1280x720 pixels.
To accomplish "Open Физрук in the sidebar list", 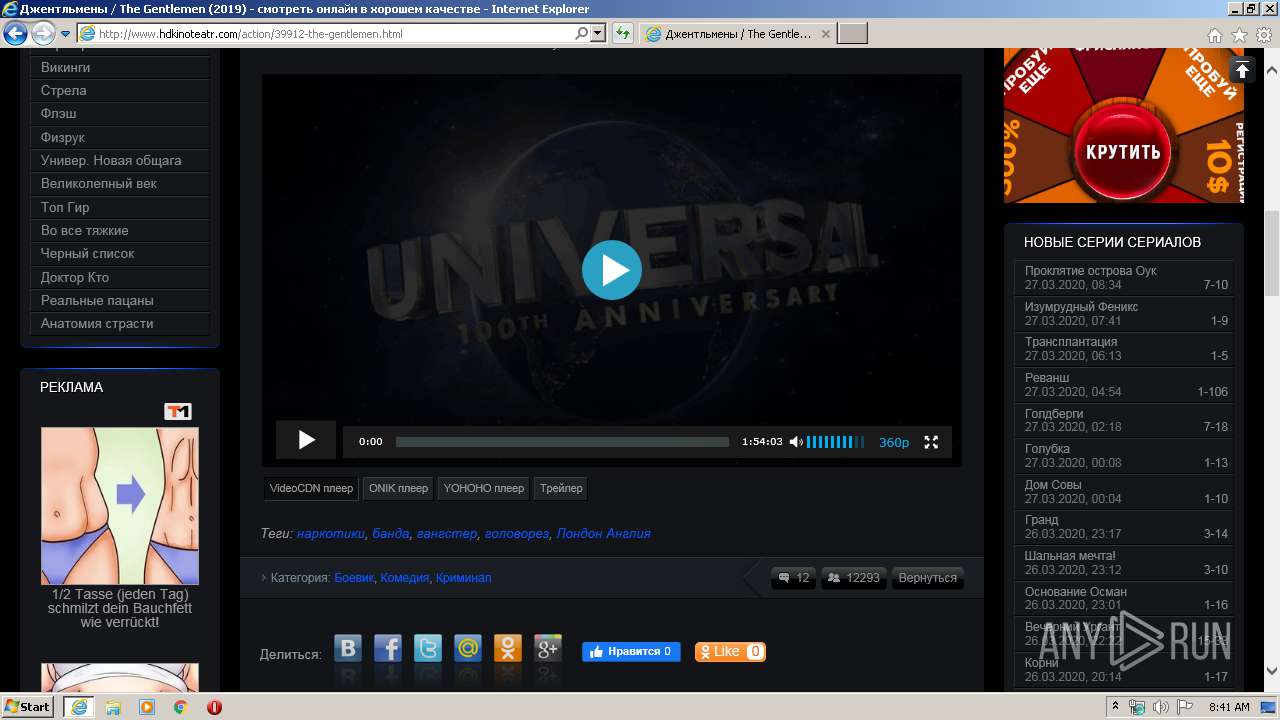I will (x=120, y=137).
